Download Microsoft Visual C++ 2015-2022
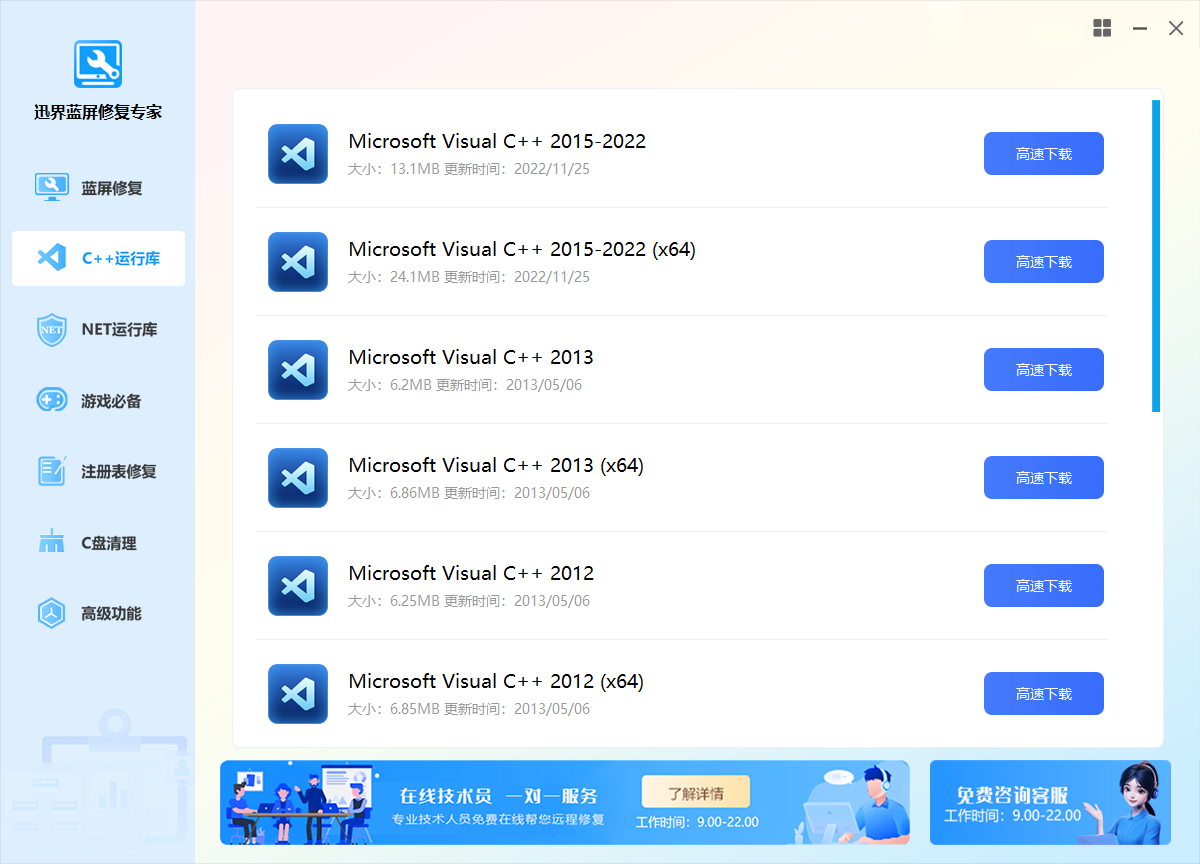This screenshot has width=1200, height=864. [1043, 154]
